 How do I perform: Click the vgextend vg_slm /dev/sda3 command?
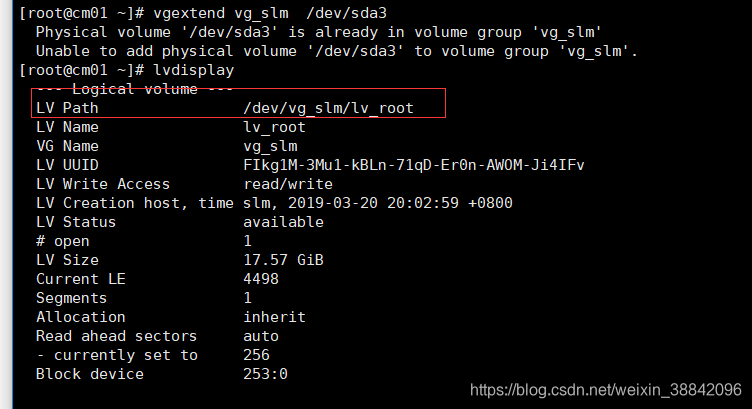click(270, 13)
